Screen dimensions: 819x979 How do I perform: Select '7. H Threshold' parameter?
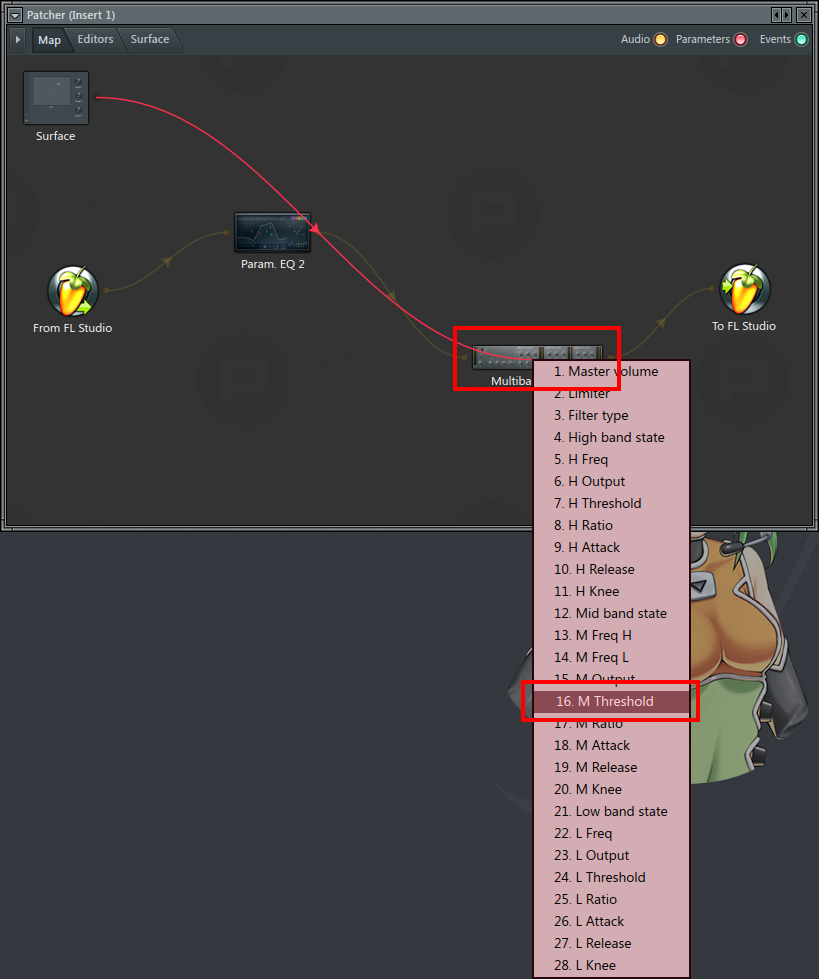click(x=612, y=503)
